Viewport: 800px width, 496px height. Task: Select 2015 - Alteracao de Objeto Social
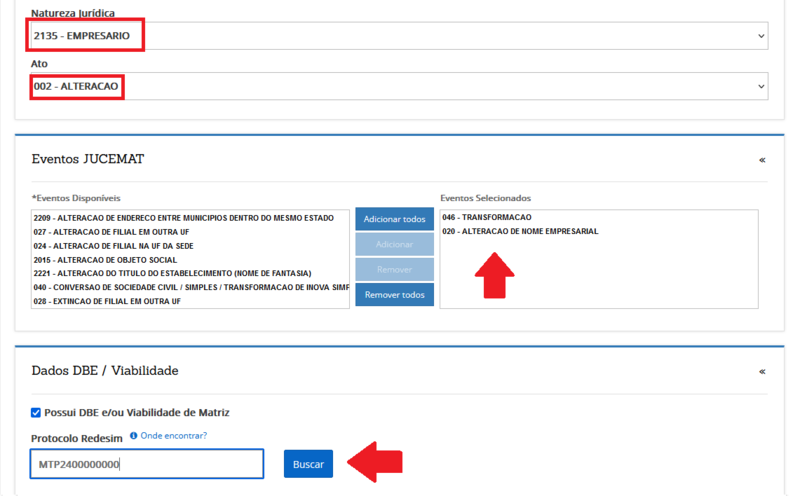(105, 259)
